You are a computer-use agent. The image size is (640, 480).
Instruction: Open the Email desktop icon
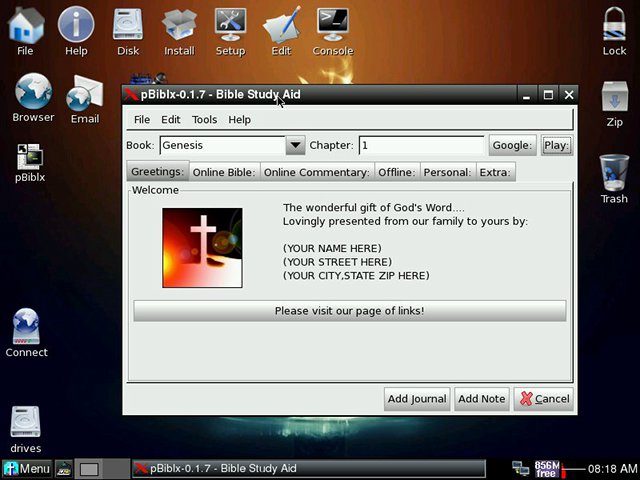[x=85, y=100]
